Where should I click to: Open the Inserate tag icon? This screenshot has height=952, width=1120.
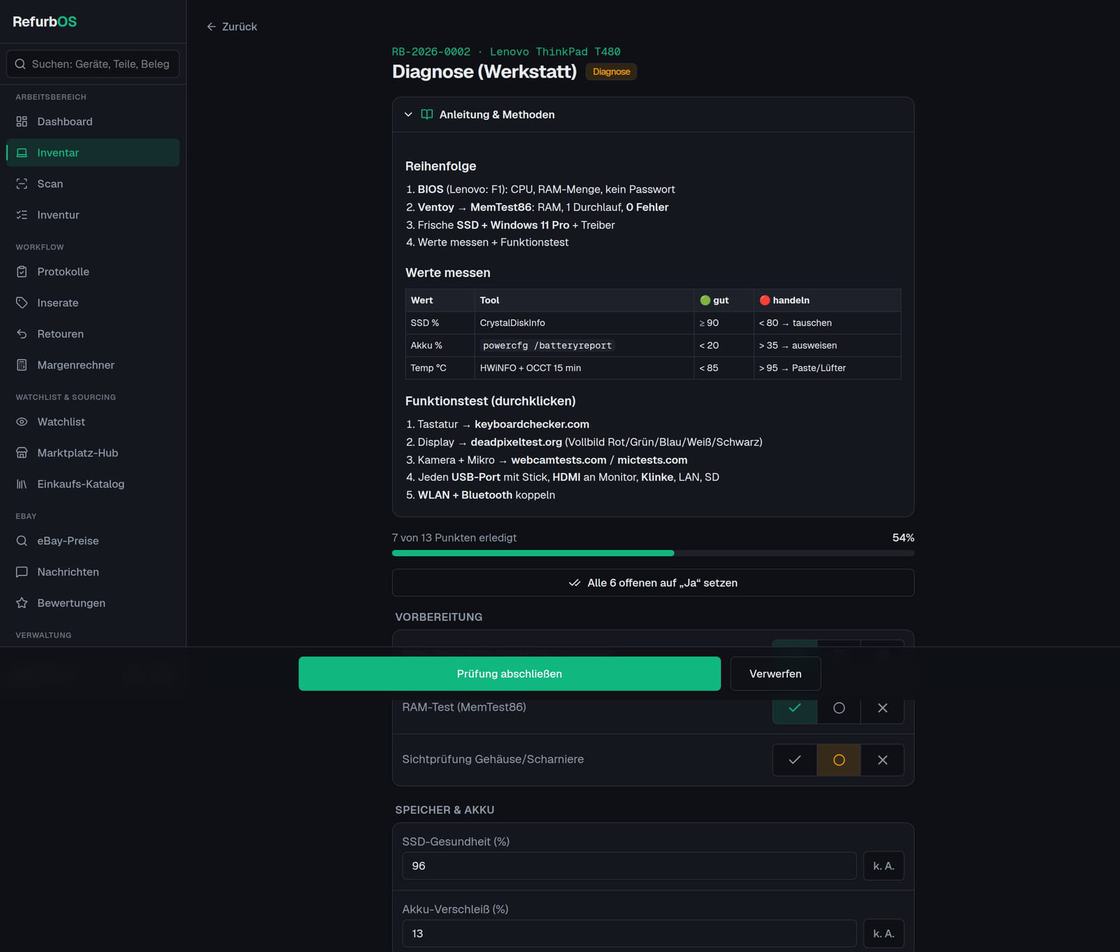(x=21, y=303)
